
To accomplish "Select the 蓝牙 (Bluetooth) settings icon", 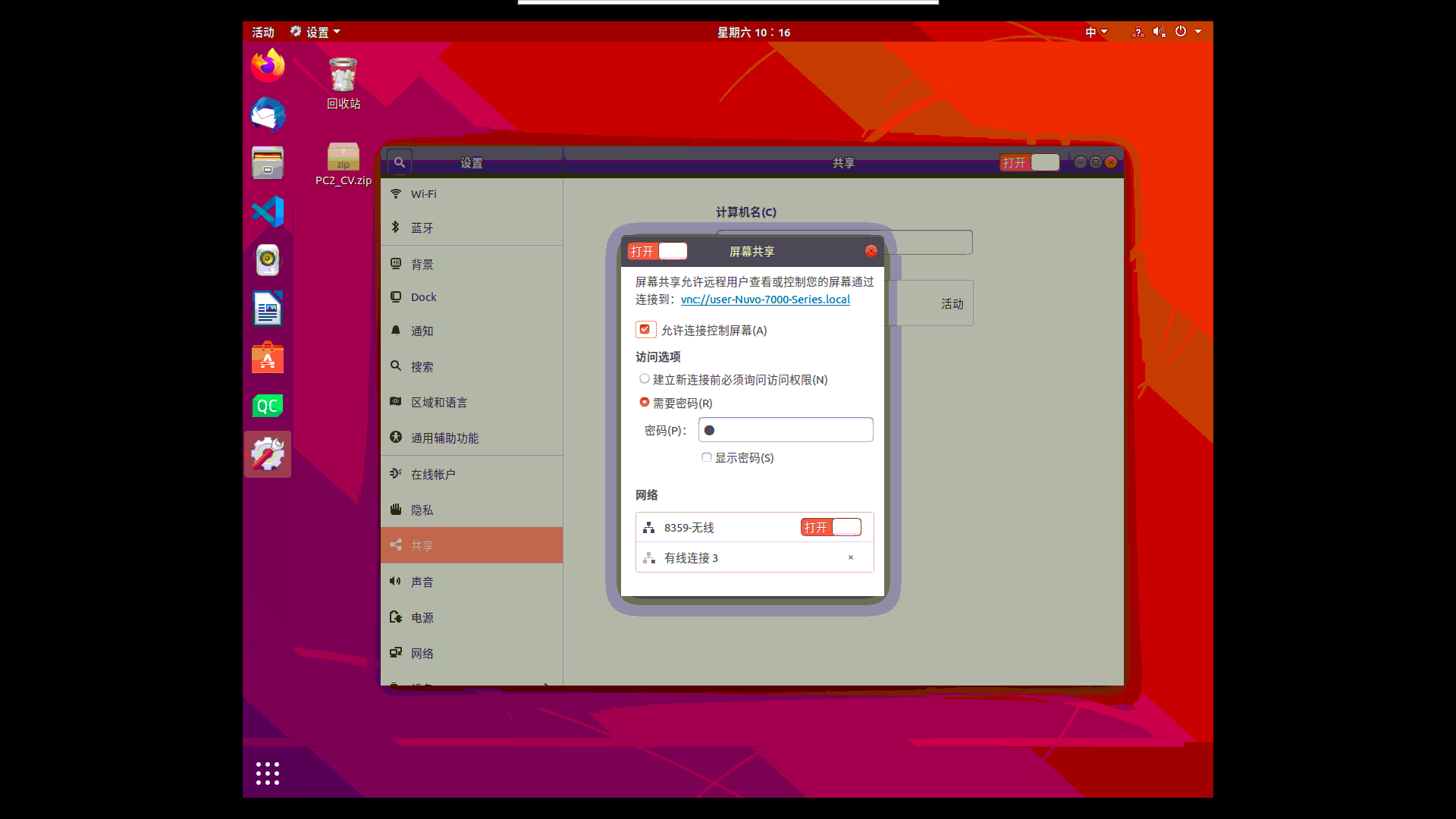I will (x=422, y=227).
